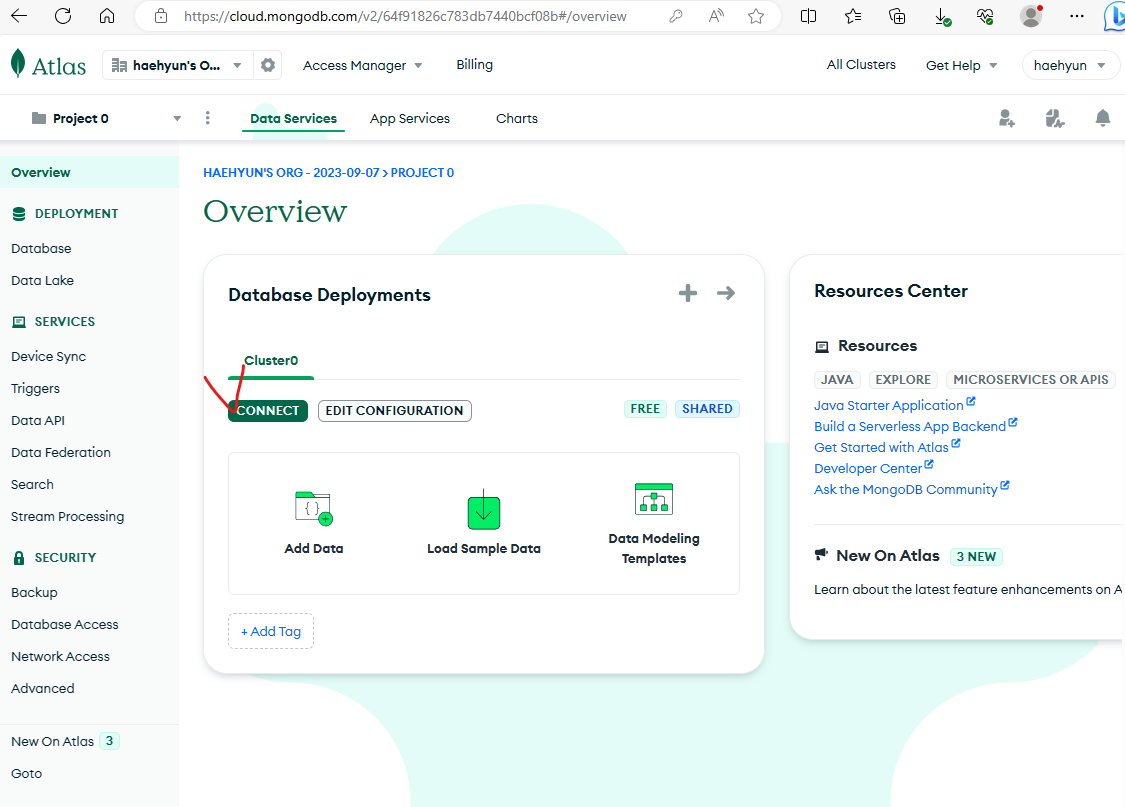
Task: Open Triggers in sidebar
Action: coord(35,389)
